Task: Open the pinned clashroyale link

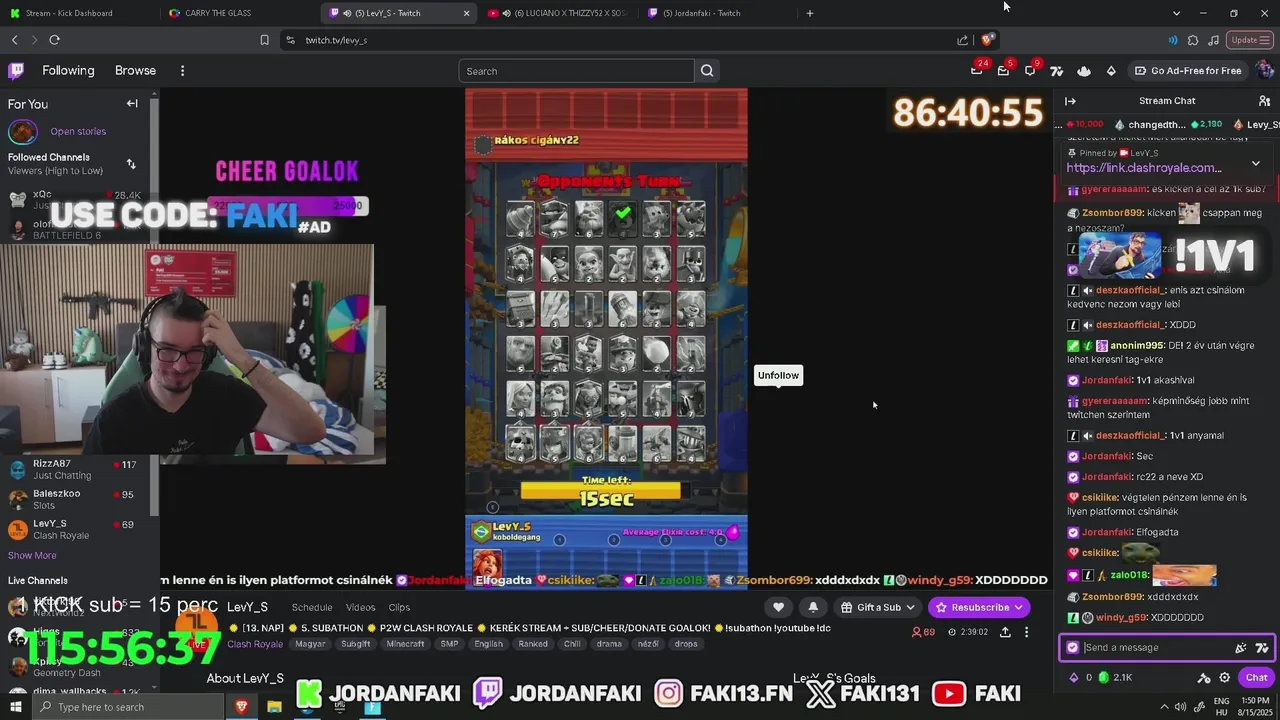Action: click(x=1144, y=168)
